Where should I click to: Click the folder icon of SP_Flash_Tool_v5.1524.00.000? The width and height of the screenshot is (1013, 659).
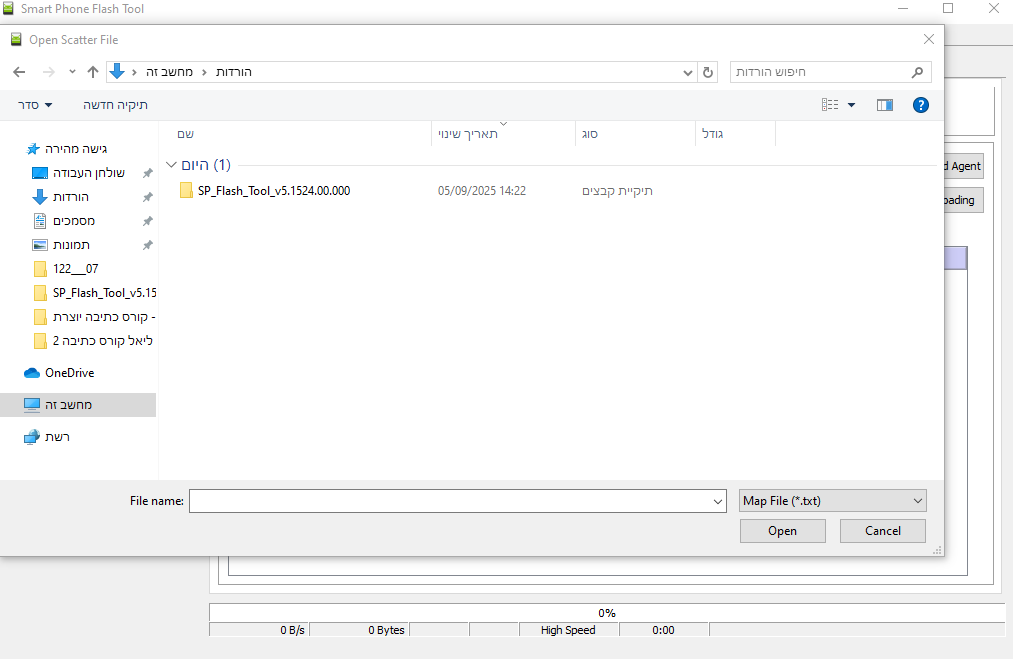pos(186,191)
